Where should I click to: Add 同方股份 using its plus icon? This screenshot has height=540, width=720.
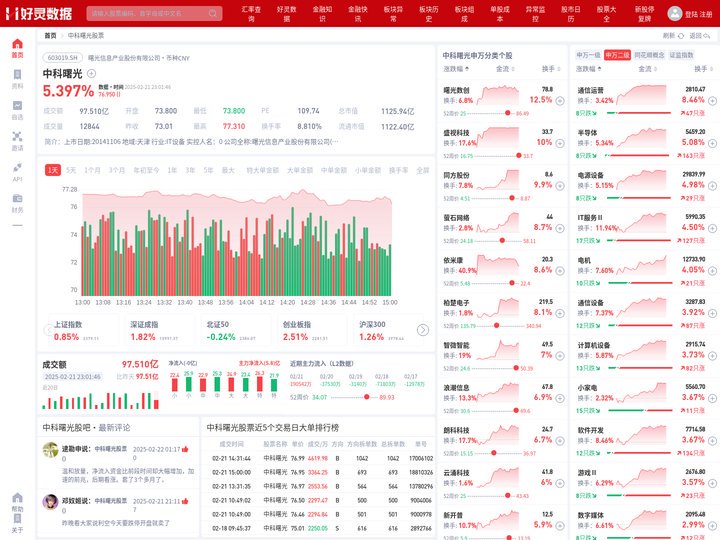pos(560,186)
